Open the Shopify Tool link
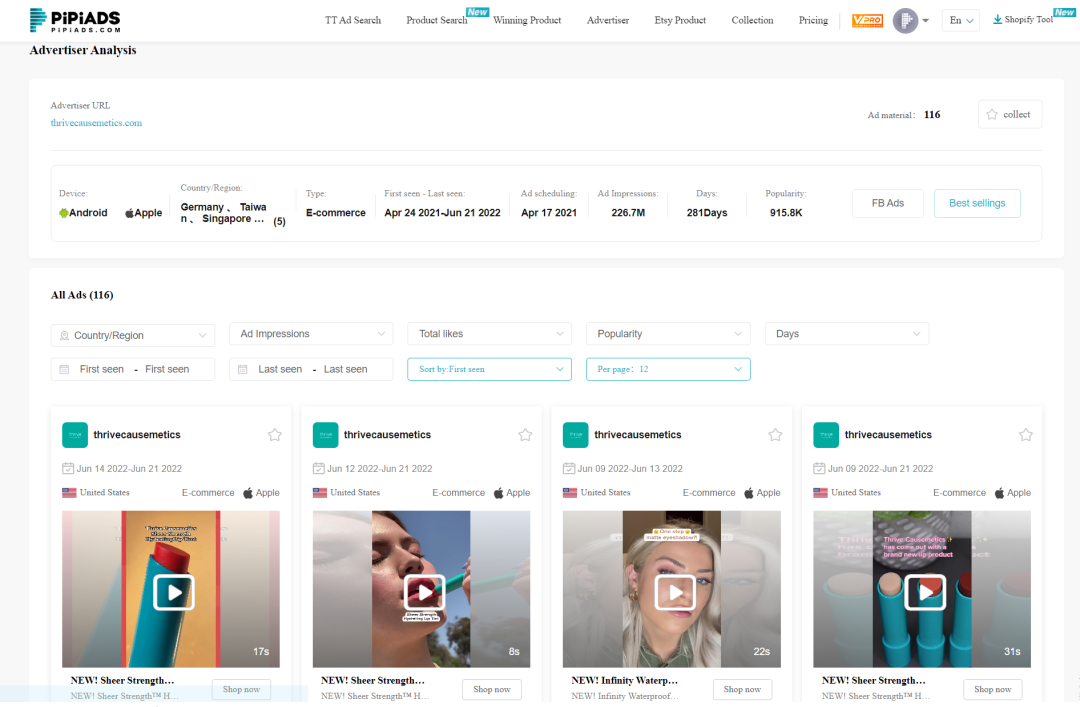 pos(1028,19)
